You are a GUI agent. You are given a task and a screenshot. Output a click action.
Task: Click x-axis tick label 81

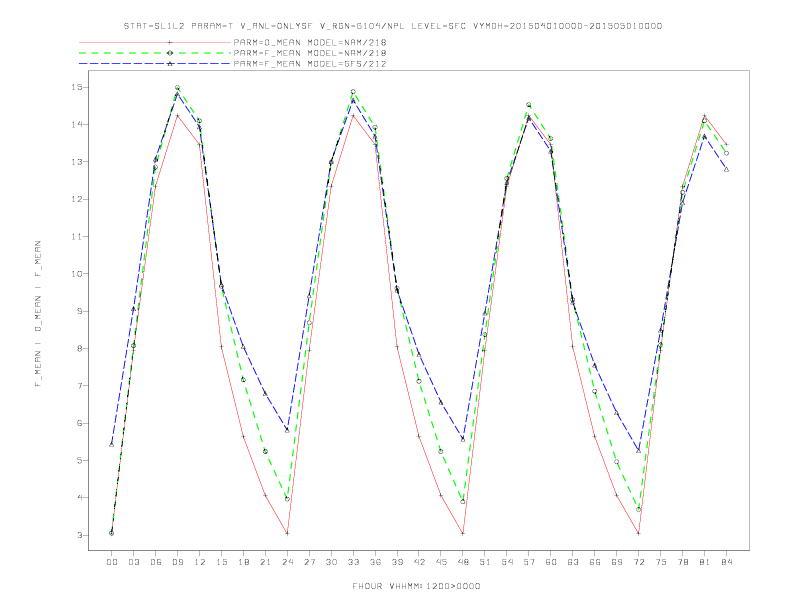click(x=705, y=562)
